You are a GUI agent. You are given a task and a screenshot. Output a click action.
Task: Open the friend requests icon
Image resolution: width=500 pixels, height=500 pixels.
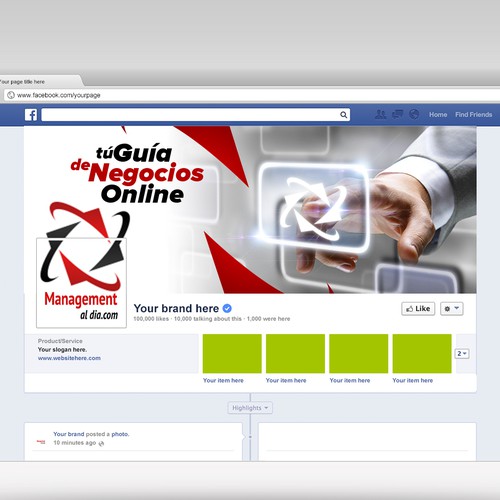pyautogui.click(x=380, y=114)
